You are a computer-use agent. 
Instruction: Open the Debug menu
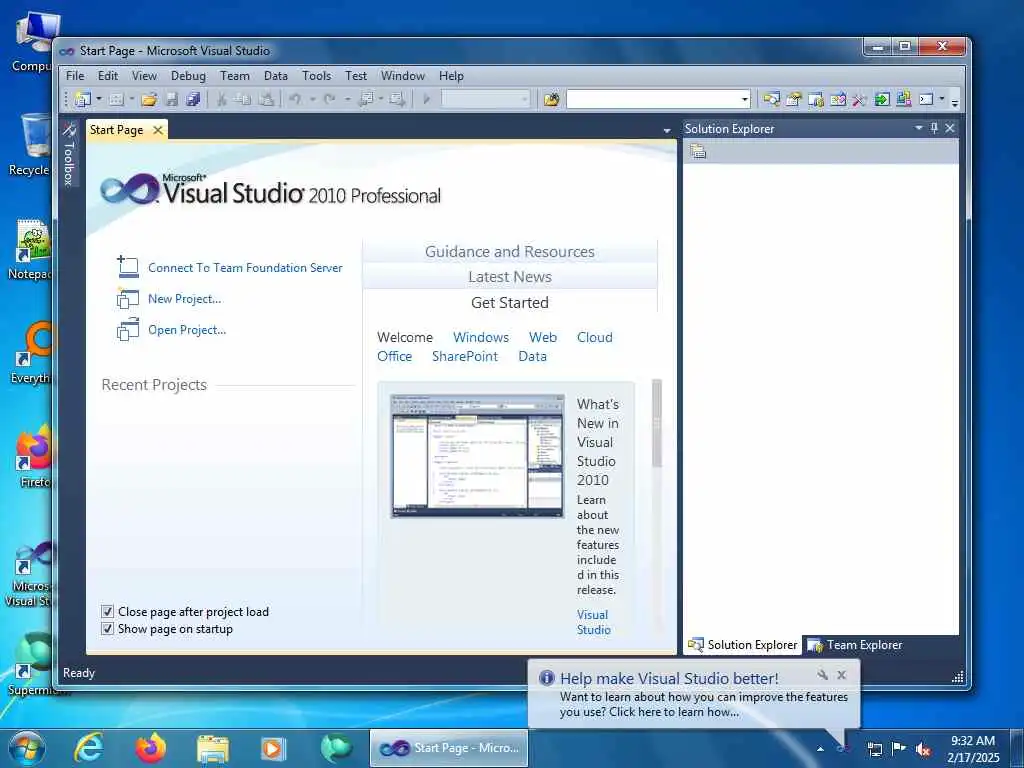tap(188, 76)
